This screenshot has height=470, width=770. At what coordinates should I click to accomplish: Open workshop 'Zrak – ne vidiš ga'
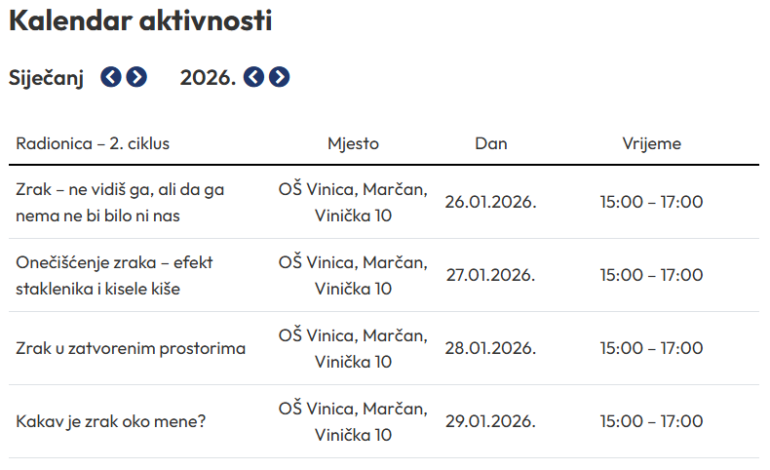coord(120,201)
